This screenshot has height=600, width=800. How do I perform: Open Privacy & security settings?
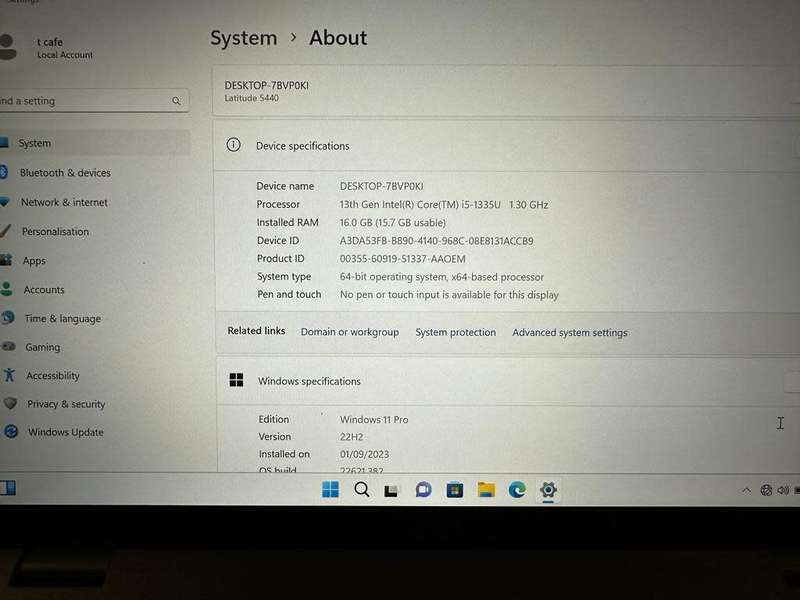pos(94,404)
